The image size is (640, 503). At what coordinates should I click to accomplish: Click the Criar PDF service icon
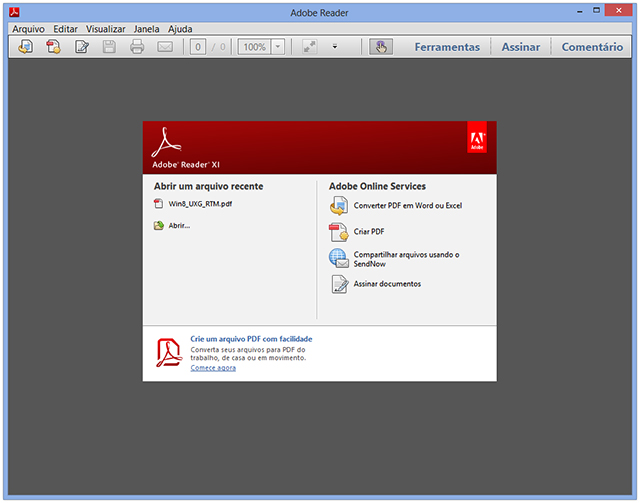click(339, 231)
